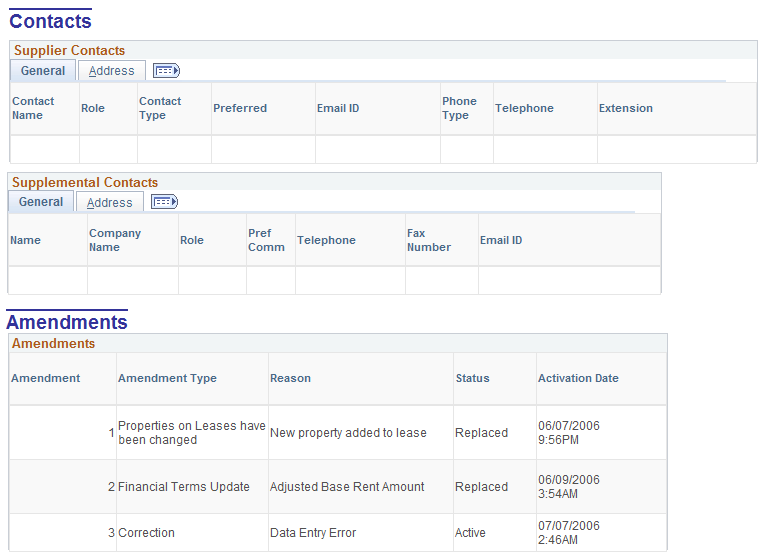Sort by Telephone column in Supplier Contacts
This screenshot has height=560, width=765.
[524, 108]
